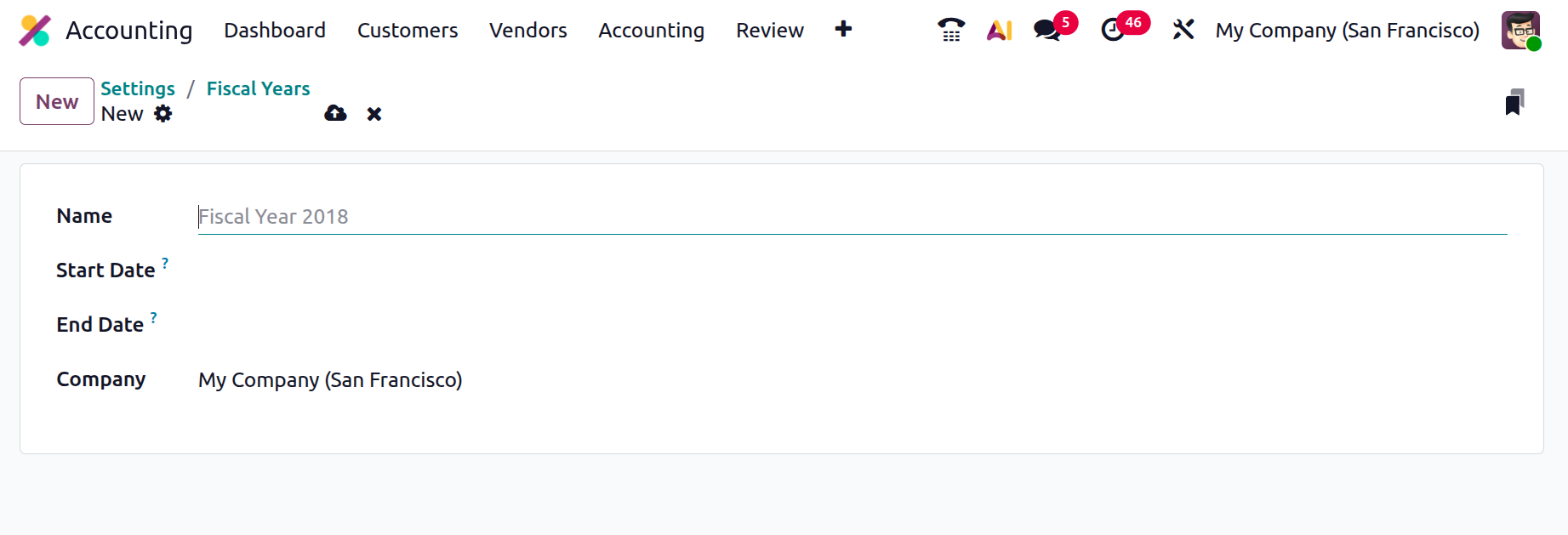Open the gear actions menu
1568x535 pixels.
click(163, 114)
